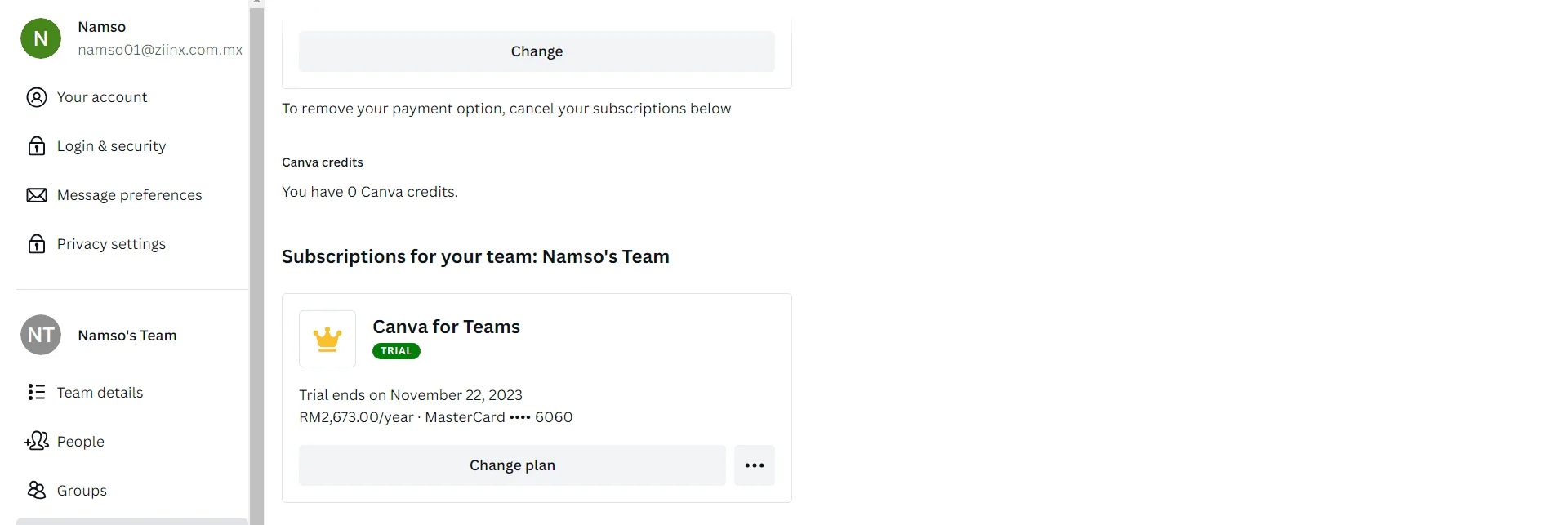The width and height of the screenshot is (1568, 525).
Task: Click the Canva for Teams crown icon
Action: point(327,339)
